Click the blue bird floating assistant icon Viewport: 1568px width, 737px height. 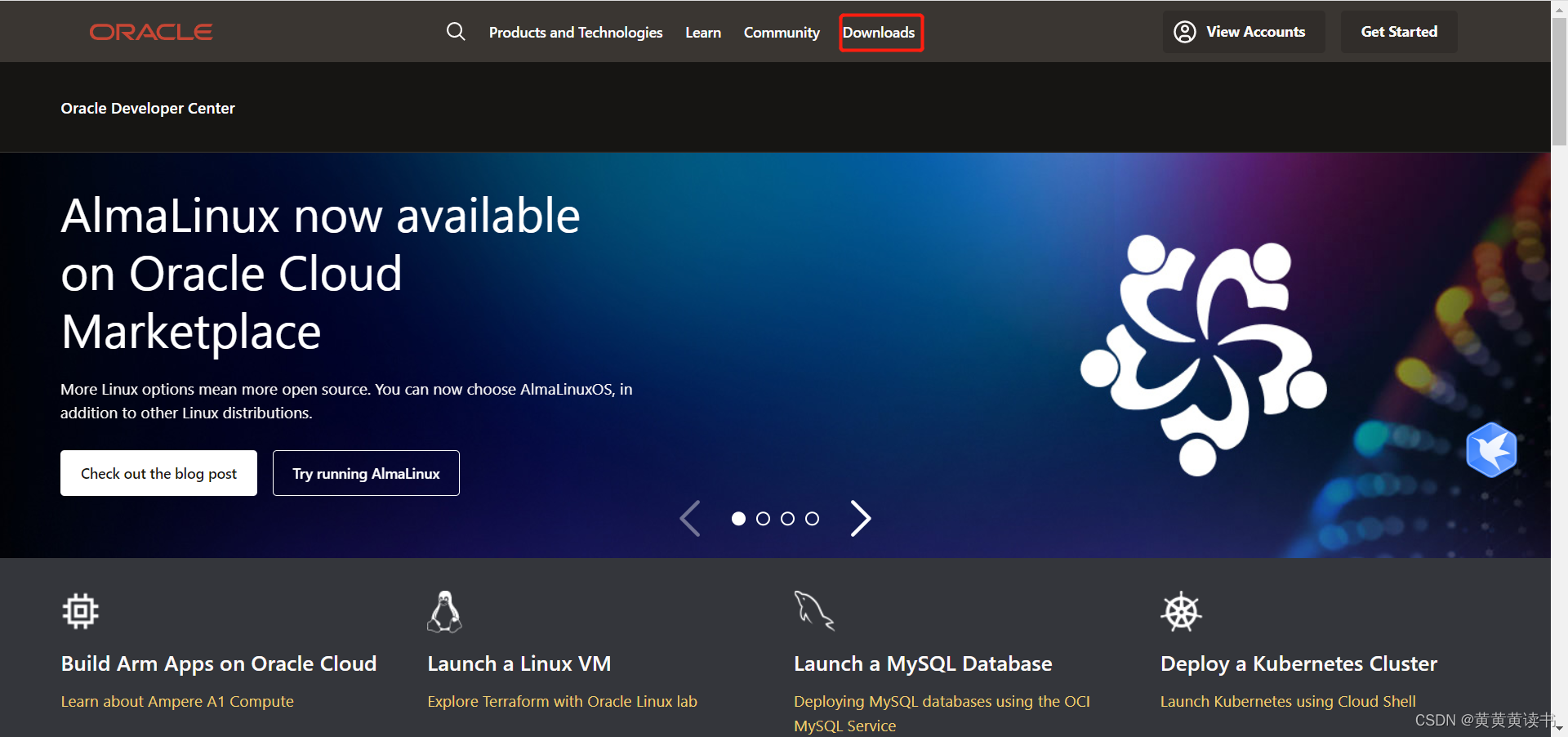pos(1491,449)
